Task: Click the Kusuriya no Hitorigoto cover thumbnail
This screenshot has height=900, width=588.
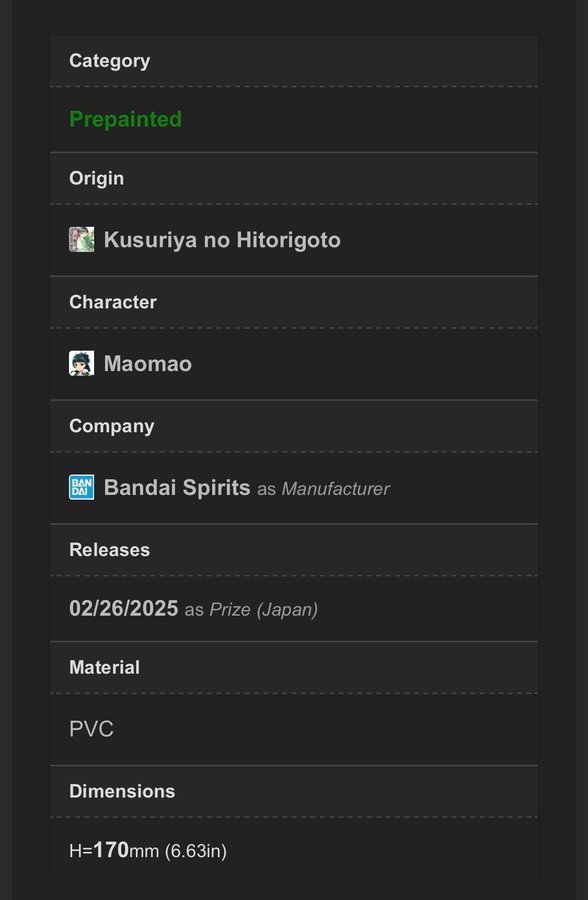Action: [x=82, y=239]
